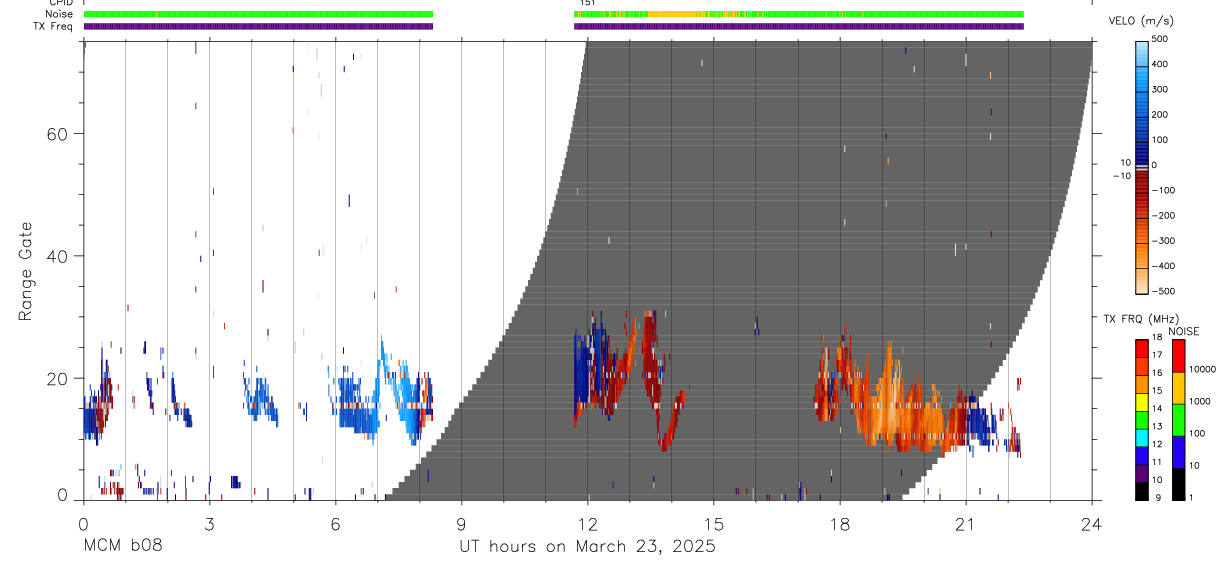Click the −300 label on velocity scale

1162,241
